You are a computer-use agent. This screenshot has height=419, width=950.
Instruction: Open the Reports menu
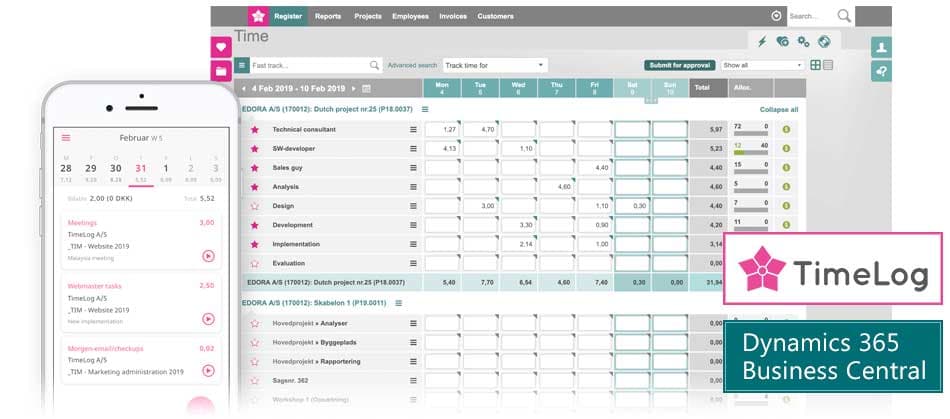click(328, 16)
